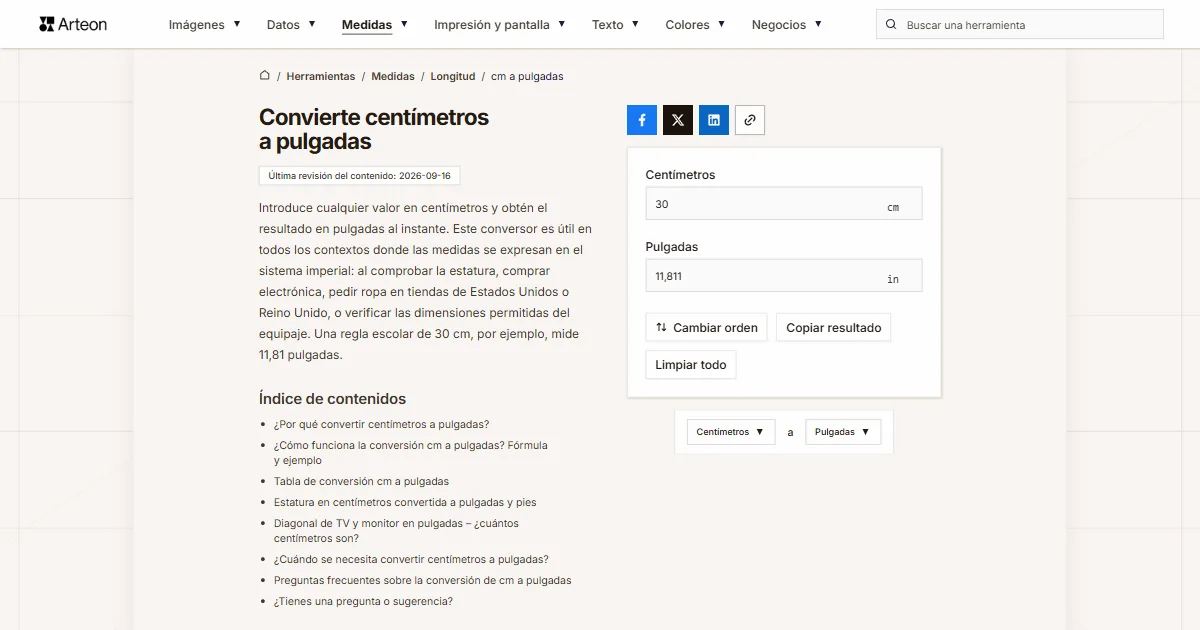Screen dimensions: 1200x630
Task: Open Tabla de conversión cm a pulgadas link
Action: tap(362, 481)
